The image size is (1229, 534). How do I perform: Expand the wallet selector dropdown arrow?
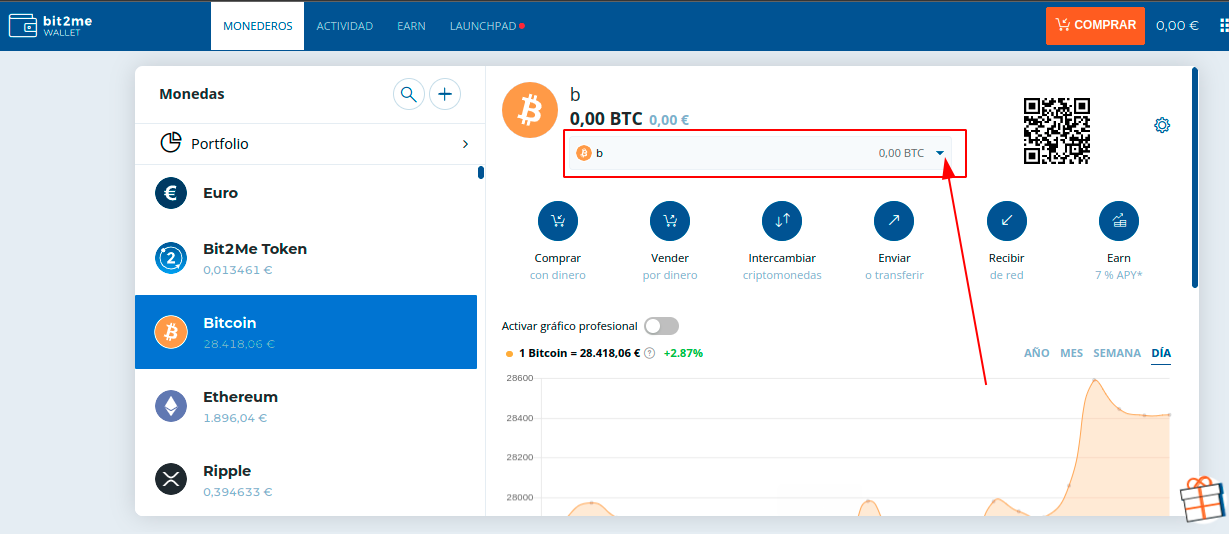tap(941, 153)
